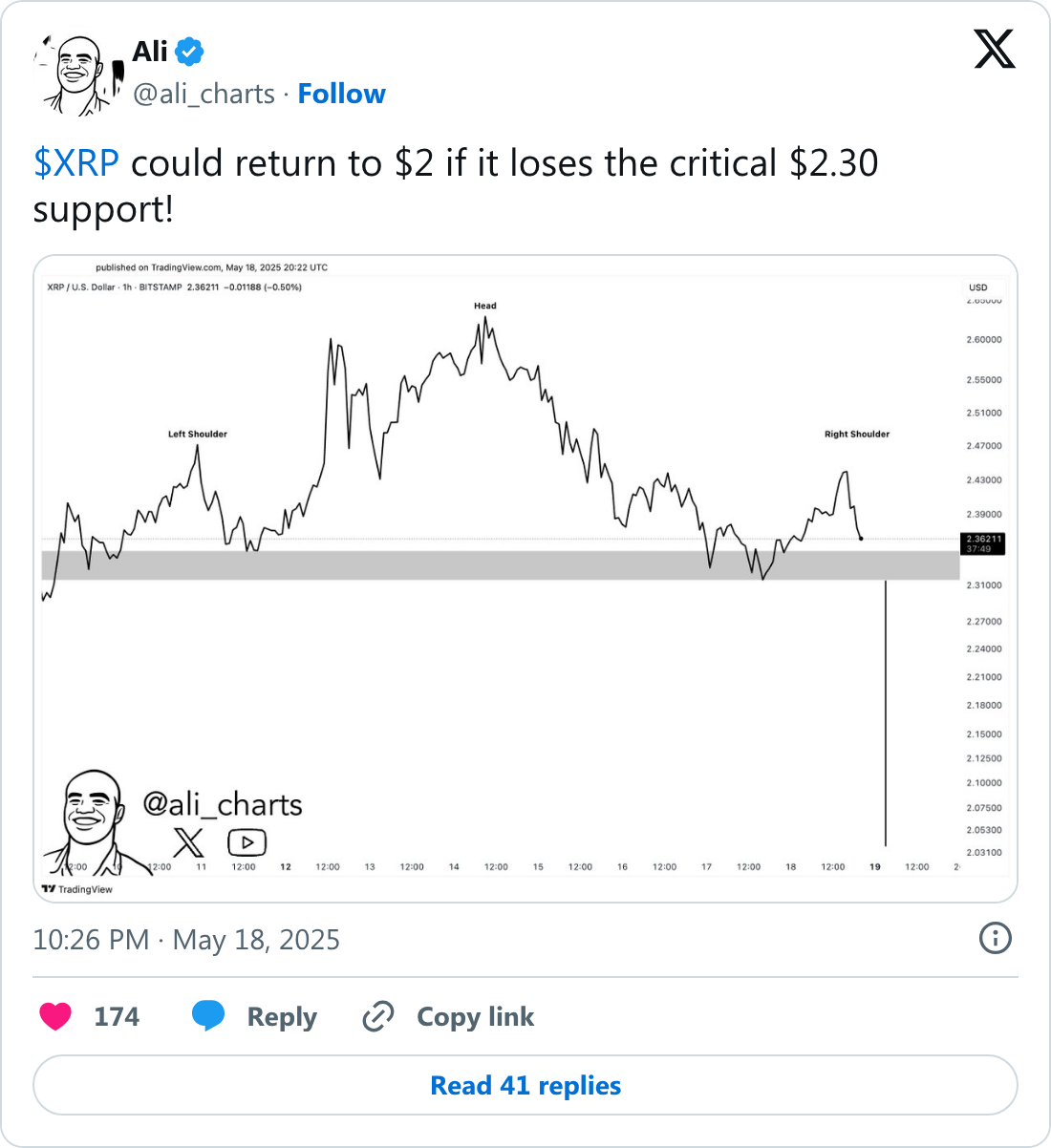Viewport: 1051px width, 1148px height.
Task: Click the blue reply speech bubble icon
Action: pos(208,1016)
